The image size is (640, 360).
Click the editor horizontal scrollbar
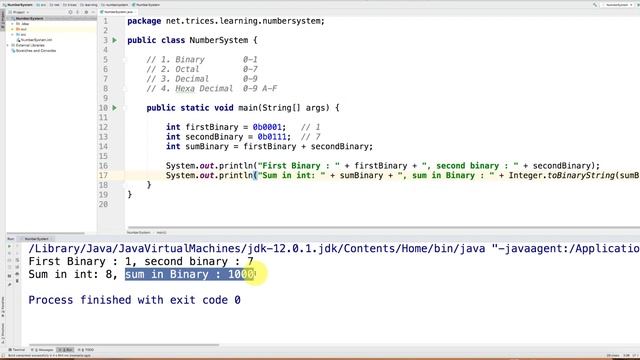384,227
